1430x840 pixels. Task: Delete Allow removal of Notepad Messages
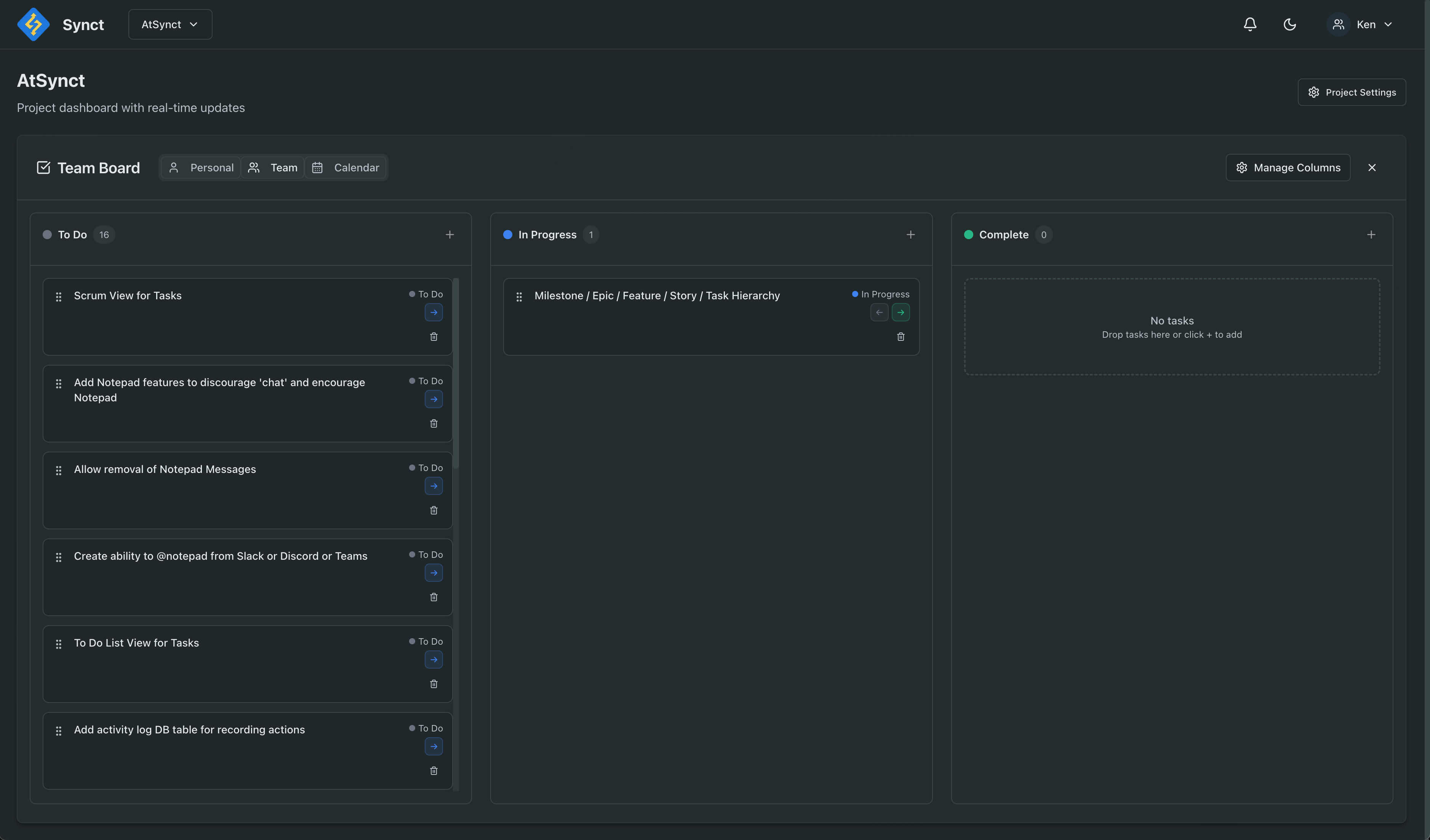pos(433,510)
